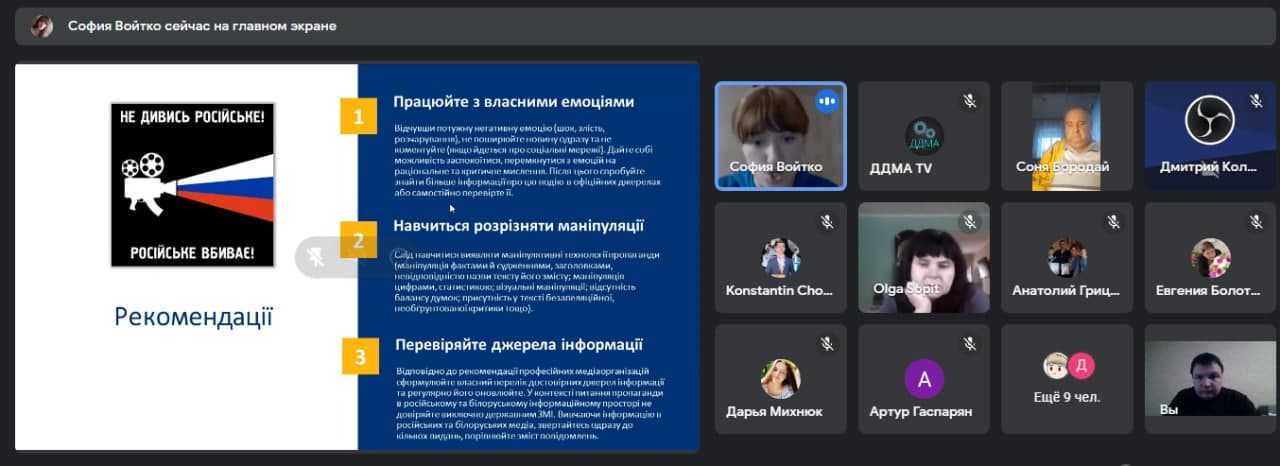
Task: Click the muted mic icon on Olga Sopit's tile
Action: pos(969,222)
